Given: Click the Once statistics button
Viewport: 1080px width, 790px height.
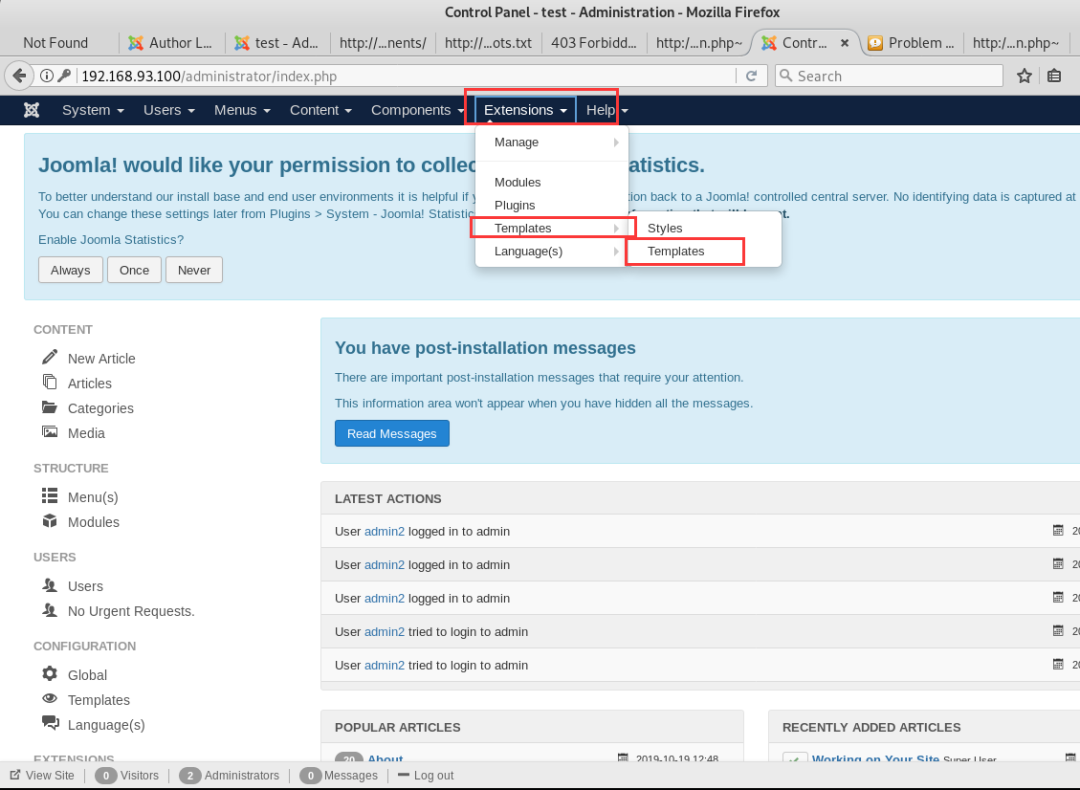Looking at the screenshot, I should 134,270.
